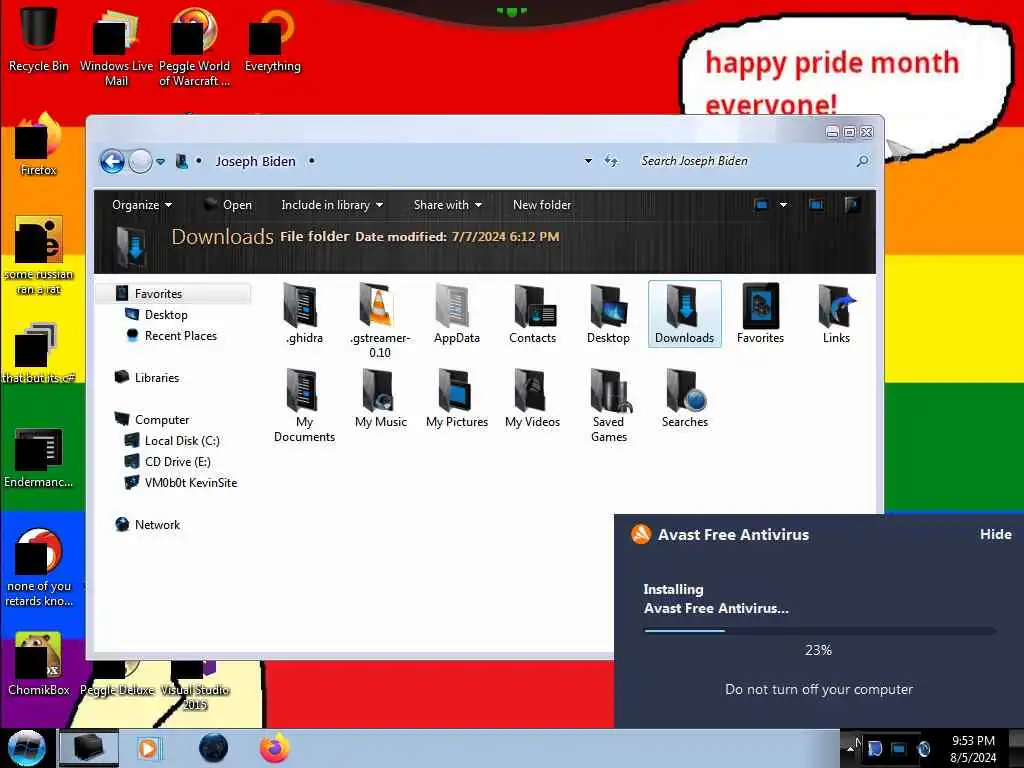Screen dimensions: 1024x768
Task: Open the My Documents folder
Action: click(304, 406)
